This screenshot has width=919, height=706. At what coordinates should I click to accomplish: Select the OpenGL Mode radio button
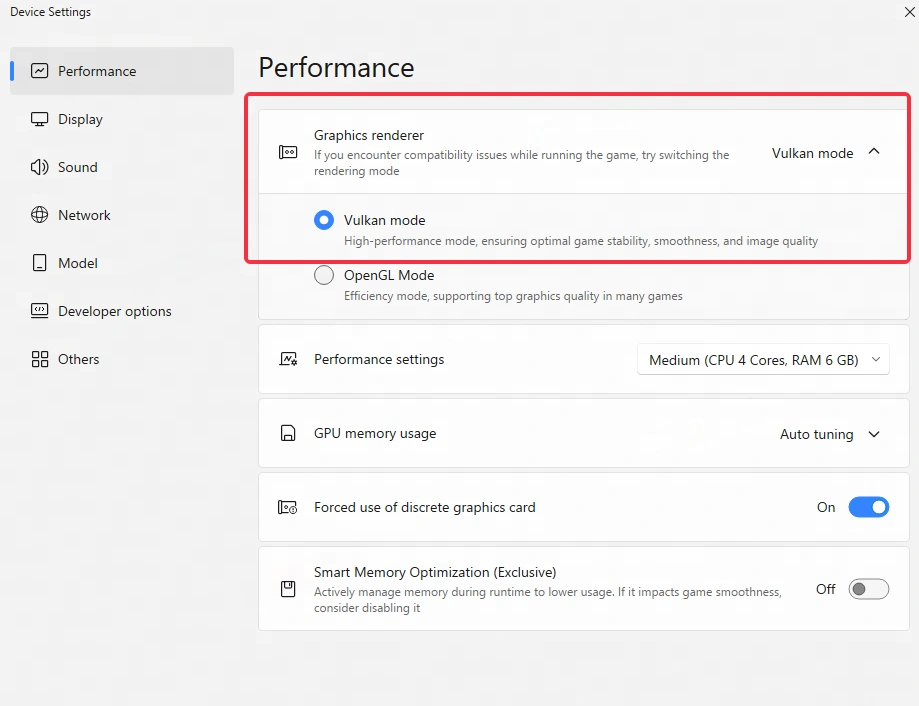click(324, 275)
